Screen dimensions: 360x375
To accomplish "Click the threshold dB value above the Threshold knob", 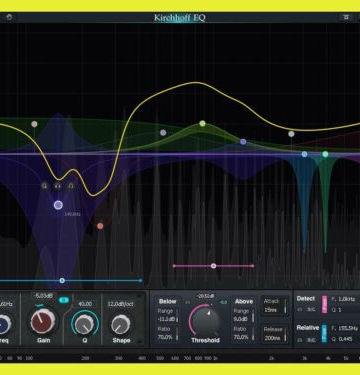I will click(205, 296).
